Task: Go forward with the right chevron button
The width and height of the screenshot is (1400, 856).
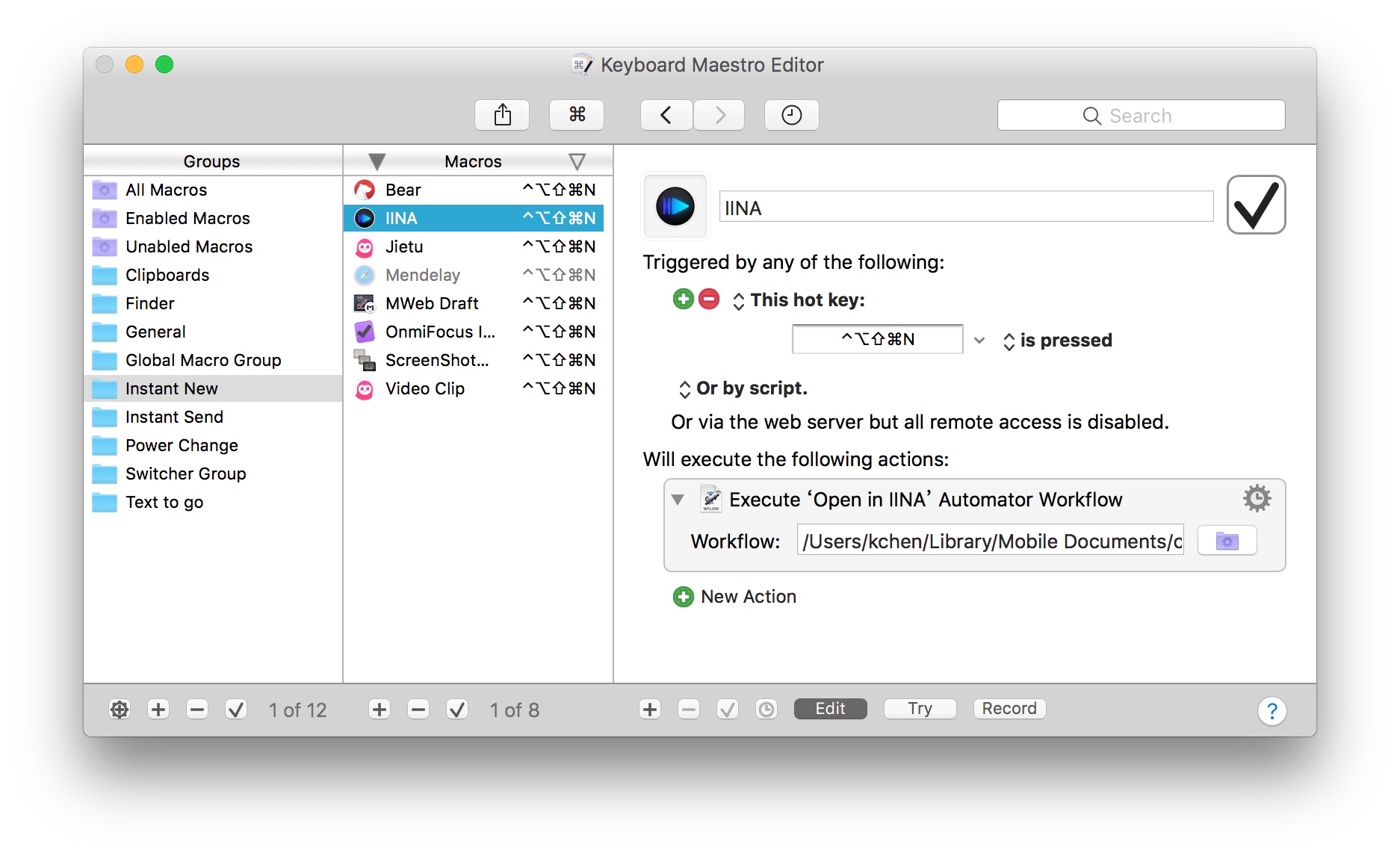Action: coord(719,115)
